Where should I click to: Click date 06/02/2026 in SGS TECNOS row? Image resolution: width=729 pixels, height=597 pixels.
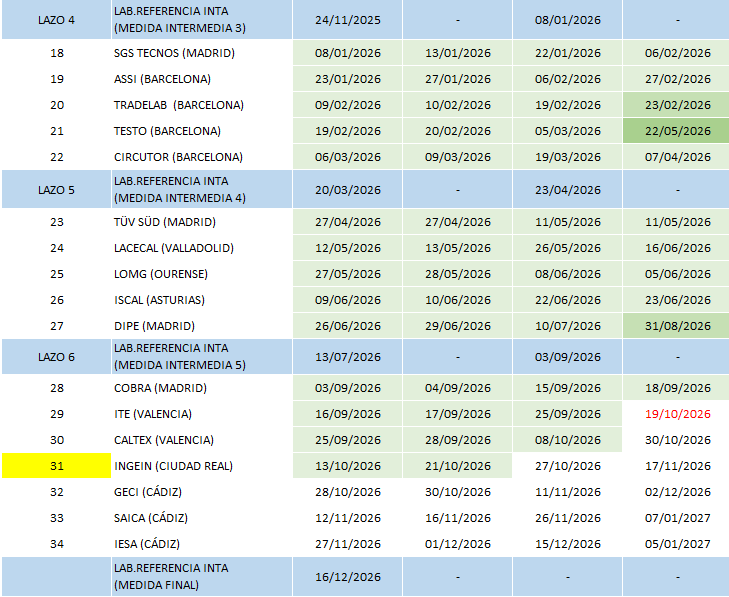point(676,53)
